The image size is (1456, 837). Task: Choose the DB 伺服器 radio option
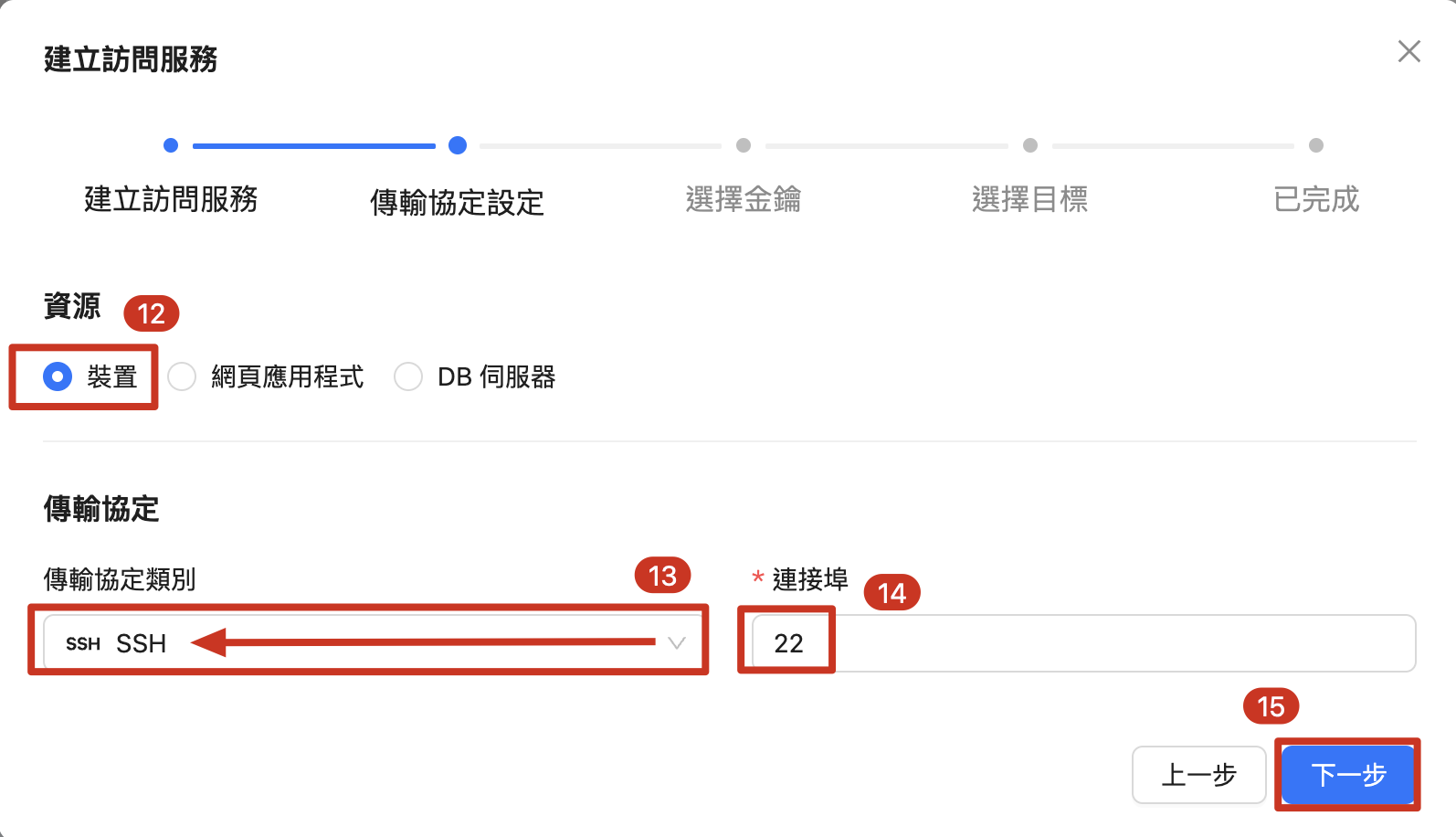click(408, 376)
